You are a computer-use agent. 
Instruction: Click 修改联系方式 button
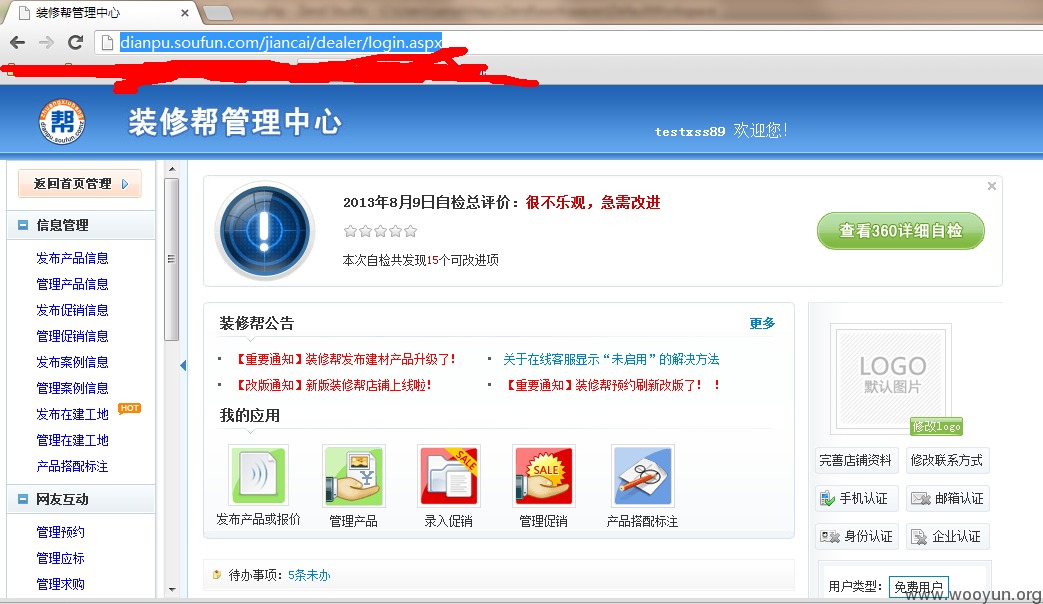(947, 460)
